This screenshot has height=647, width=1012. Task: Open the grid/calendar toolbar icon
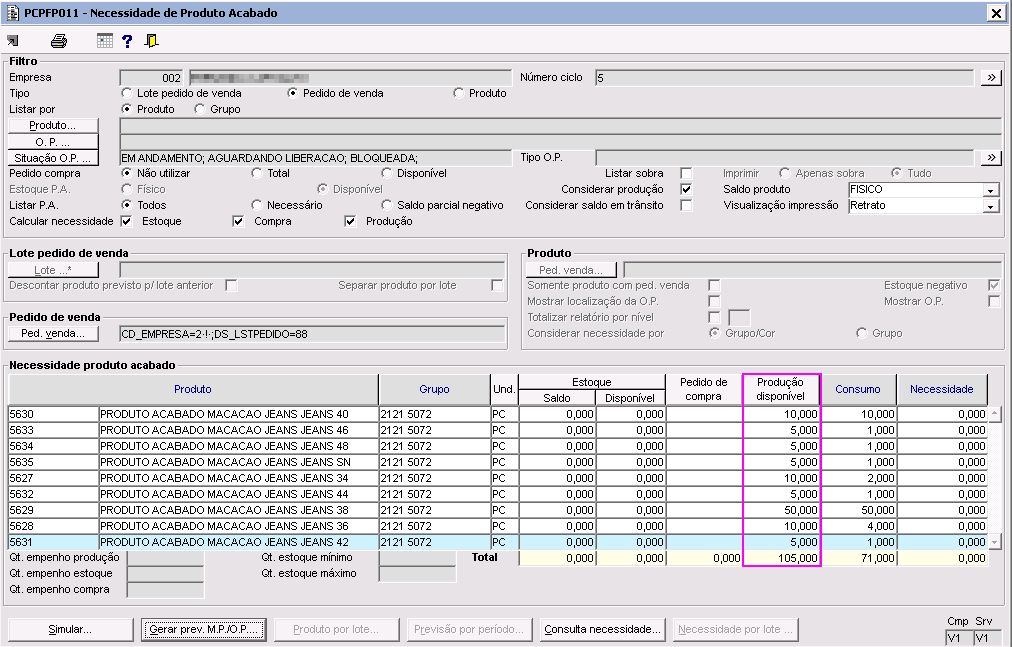pos(105,41)
